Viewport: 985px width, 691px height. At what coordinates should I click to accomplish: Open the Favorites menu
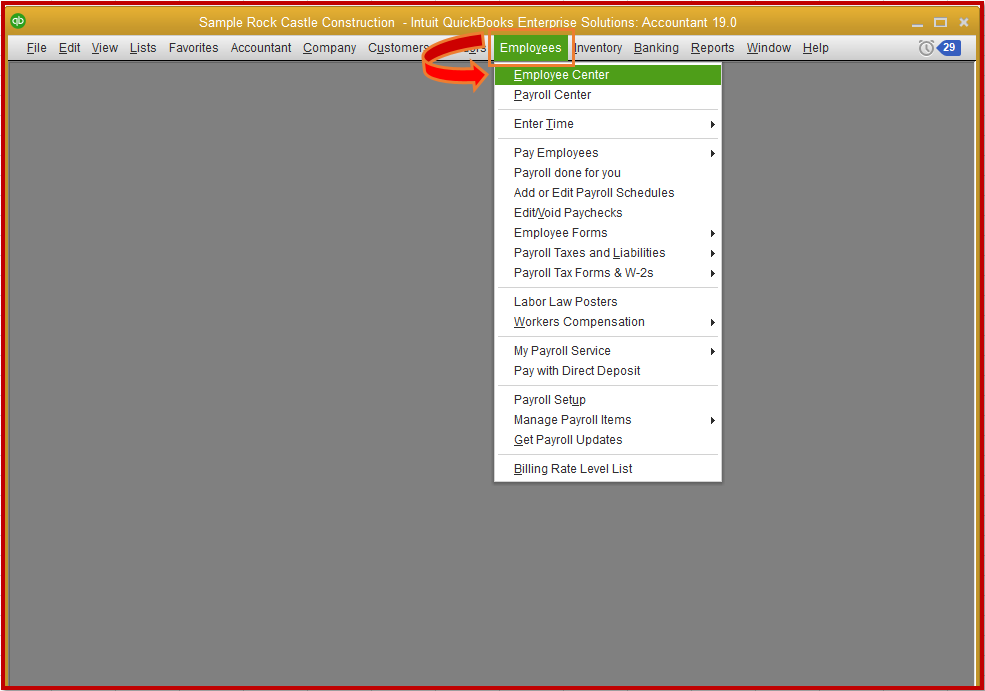click(x=193, y=48)
